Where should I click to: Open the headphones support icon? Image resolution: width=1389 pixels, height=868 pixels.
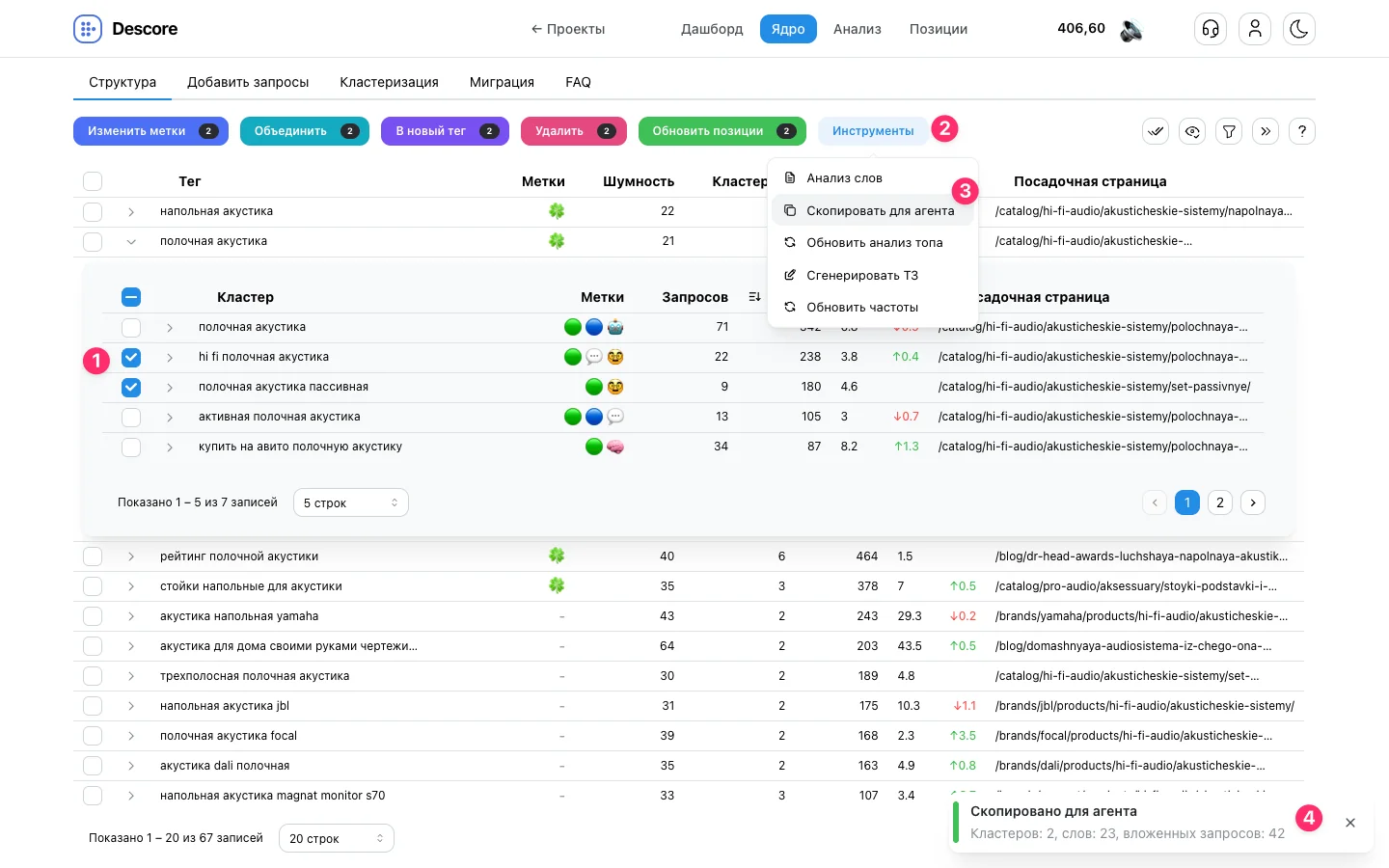click(x=1211, y=29)
